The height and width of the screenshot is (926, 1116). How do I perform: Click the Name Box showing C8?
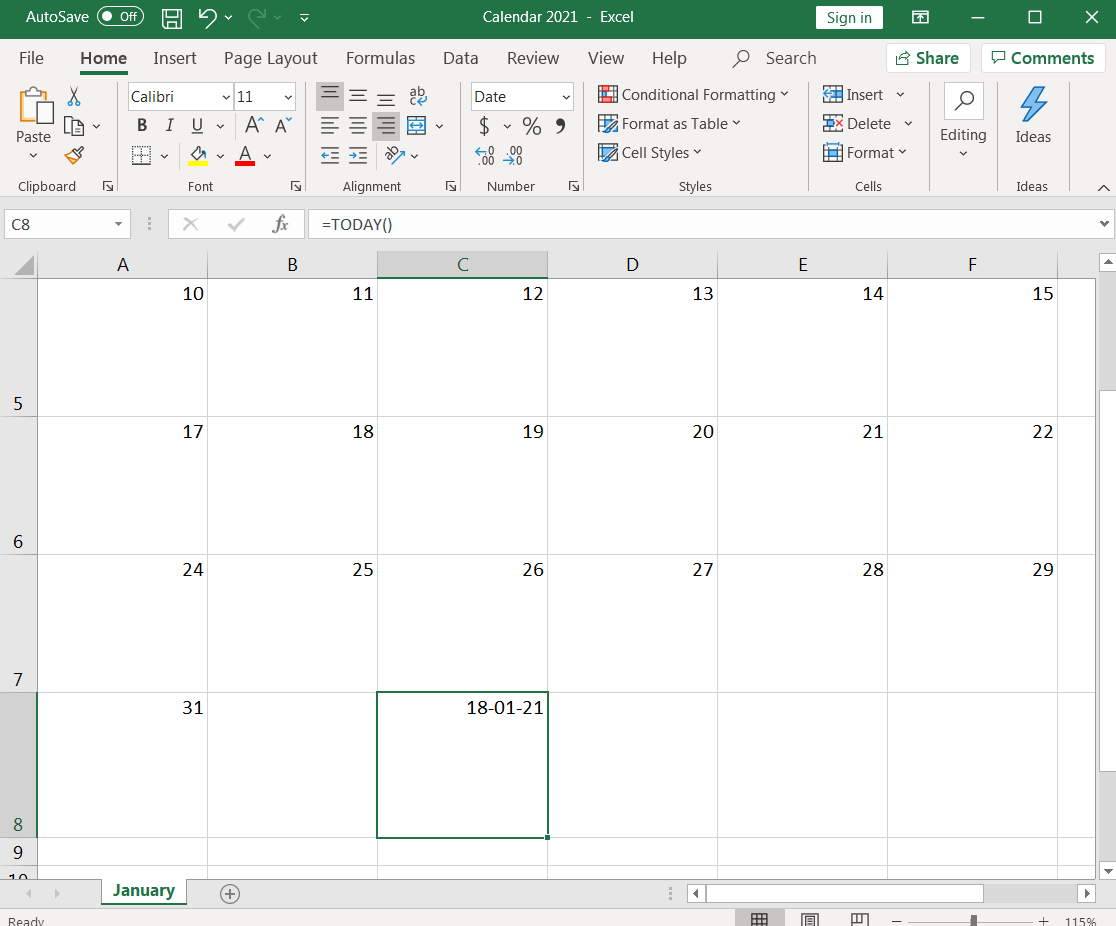pos(58,225)
